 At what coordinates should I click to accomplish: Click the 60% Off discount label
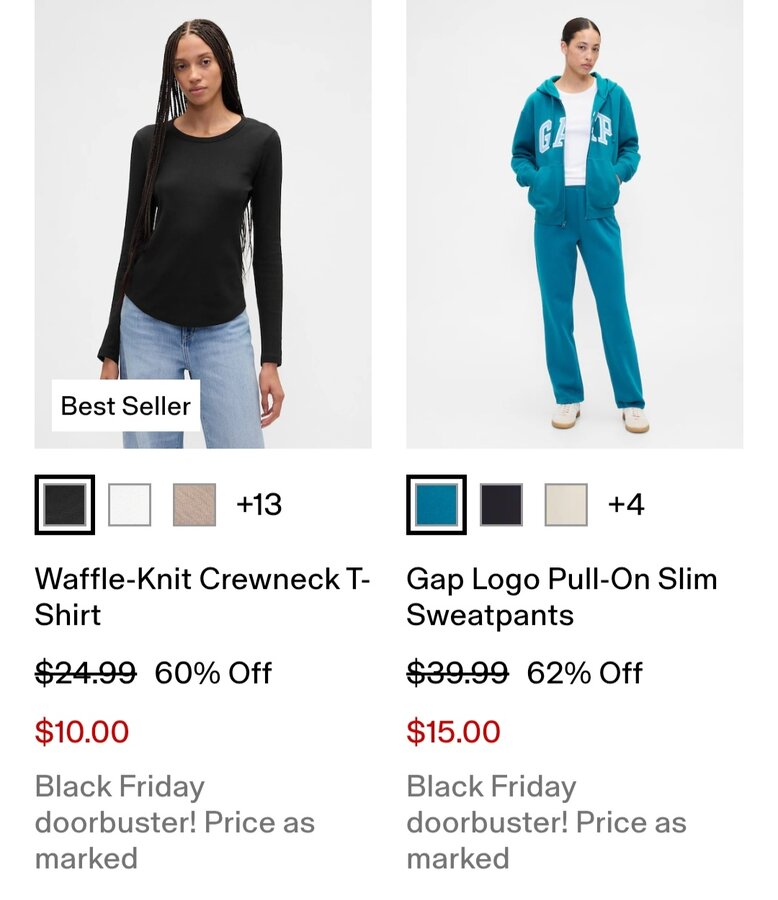click(x=213, y=673)
